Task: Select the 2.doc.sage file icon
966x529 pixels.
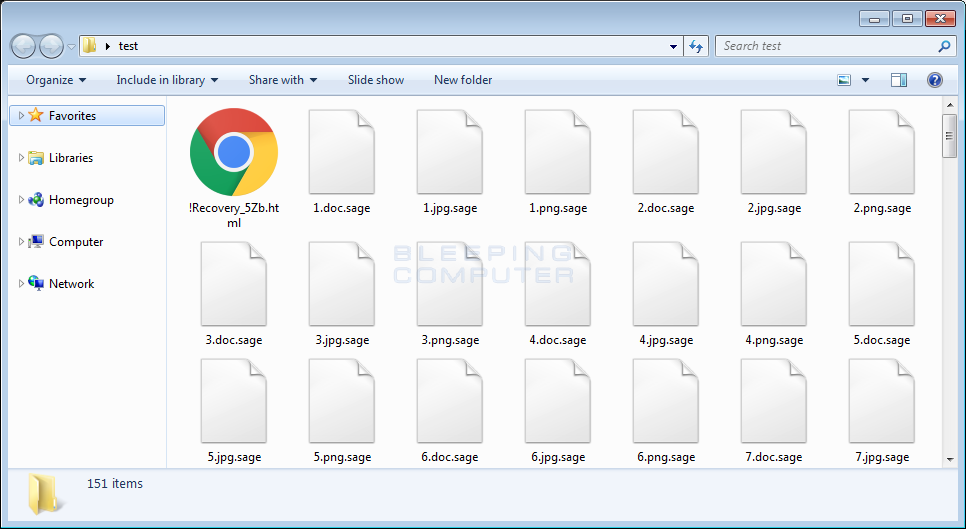Action: (x=666, y=152)
